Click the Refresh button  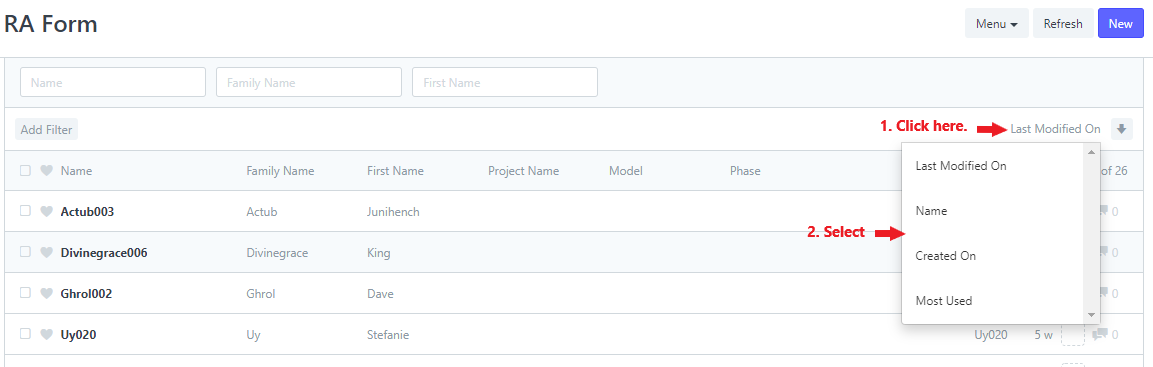1063,24
